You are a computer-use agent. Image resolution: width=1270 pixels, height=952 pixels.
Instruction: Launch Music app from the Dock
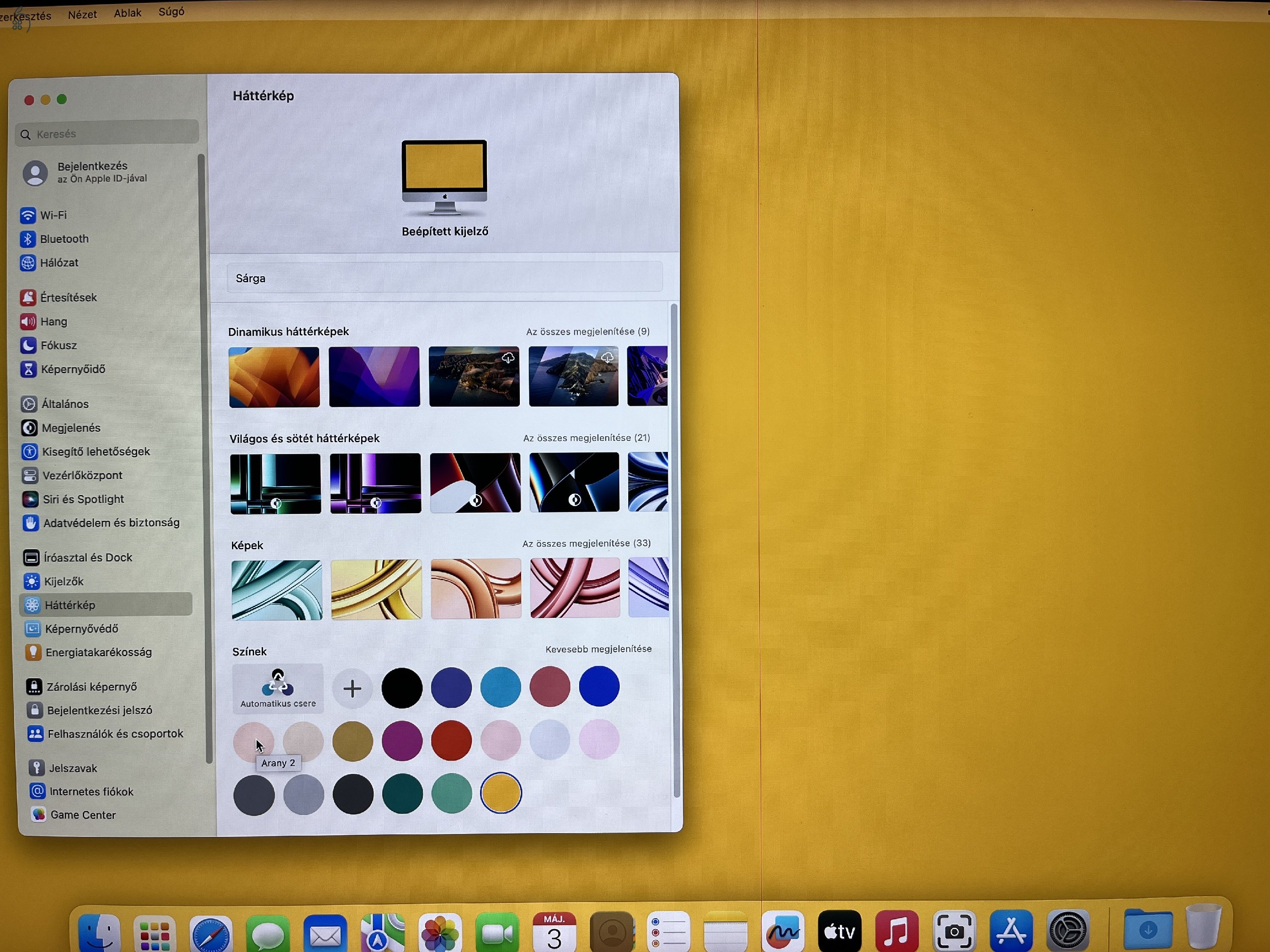point(896,931)
